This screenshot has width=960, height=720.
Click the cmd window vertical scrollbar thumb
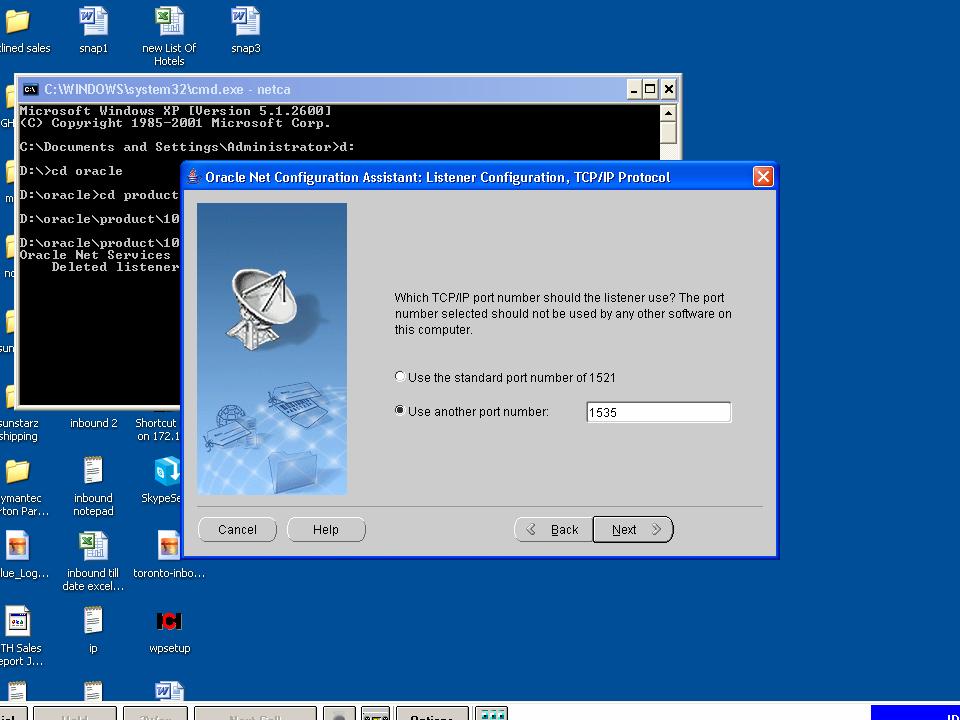pos(668,132)
